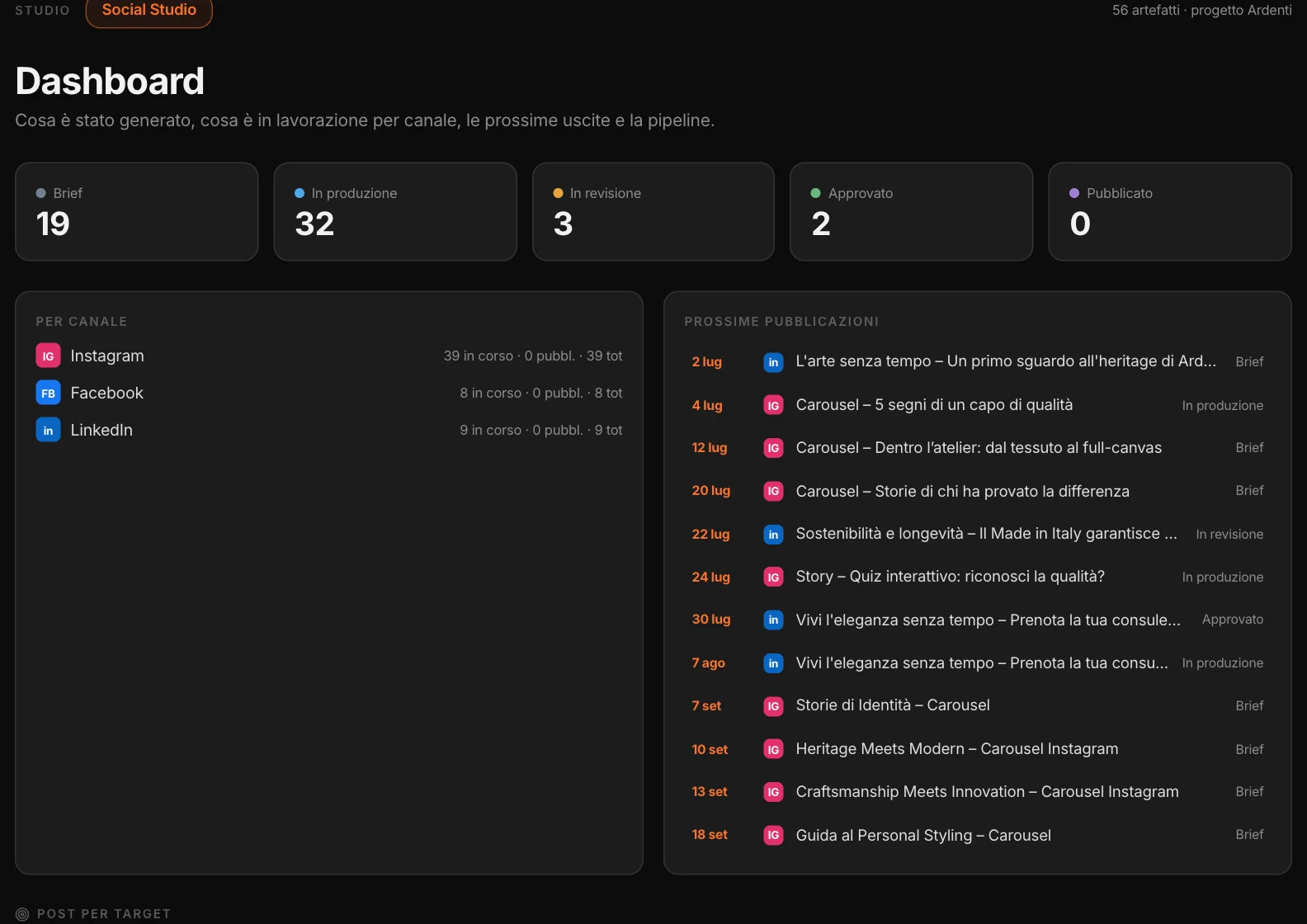Open the LinkedIn channel name
1307x924 pixels.
click(101, 430)
